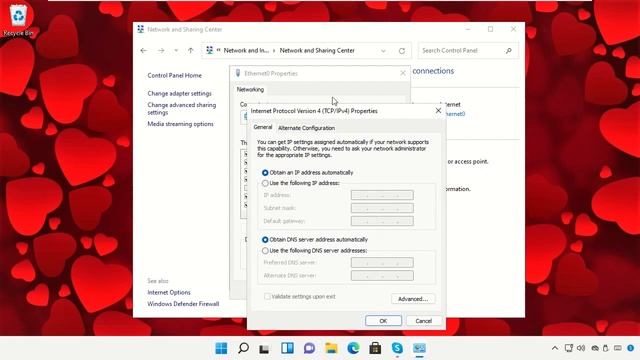Viewport: 640px width, 360px height.
Task: Open Widgets panel icon on taskbar
Action: [287, 348]
